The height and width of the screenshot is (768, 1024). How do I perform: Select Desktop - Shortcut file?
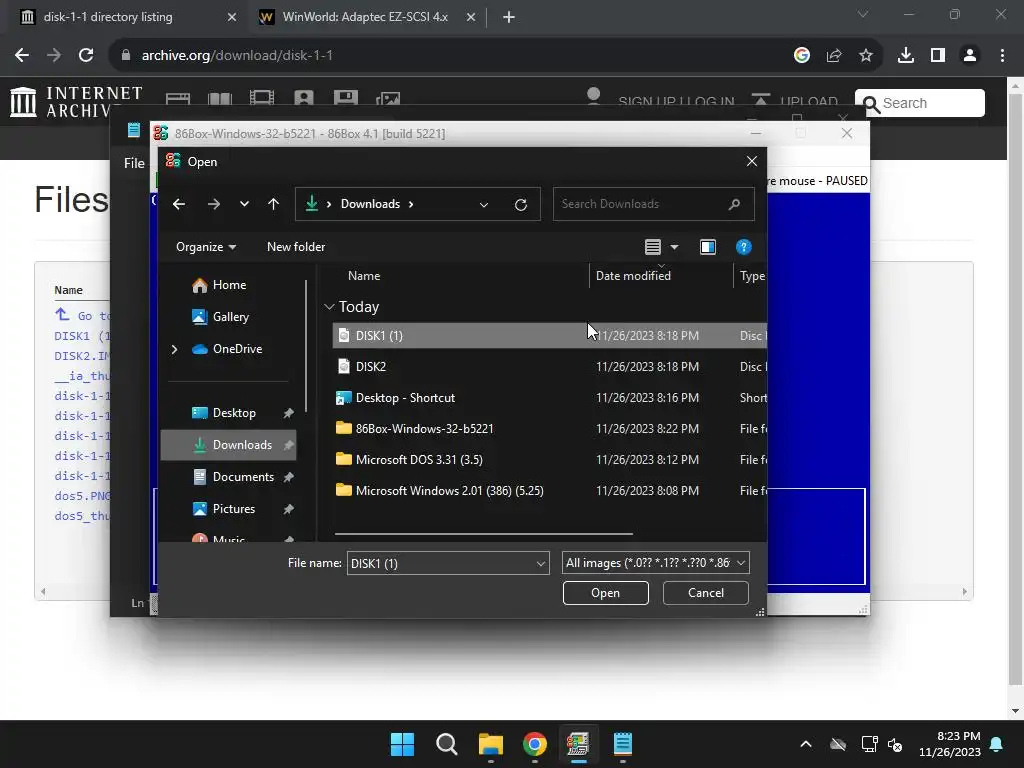coord(549,398)
